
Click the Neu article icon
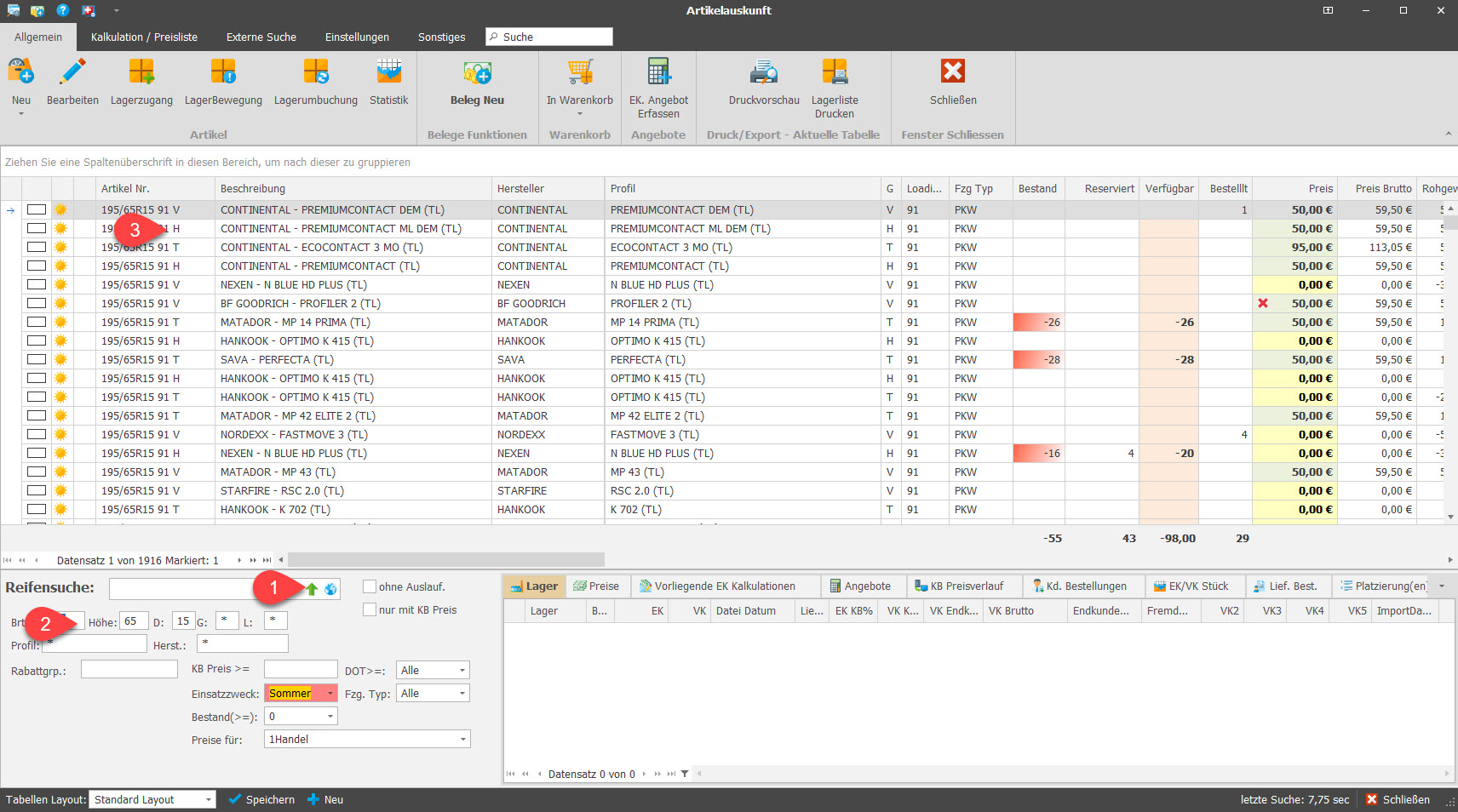[x=20, y=72]
